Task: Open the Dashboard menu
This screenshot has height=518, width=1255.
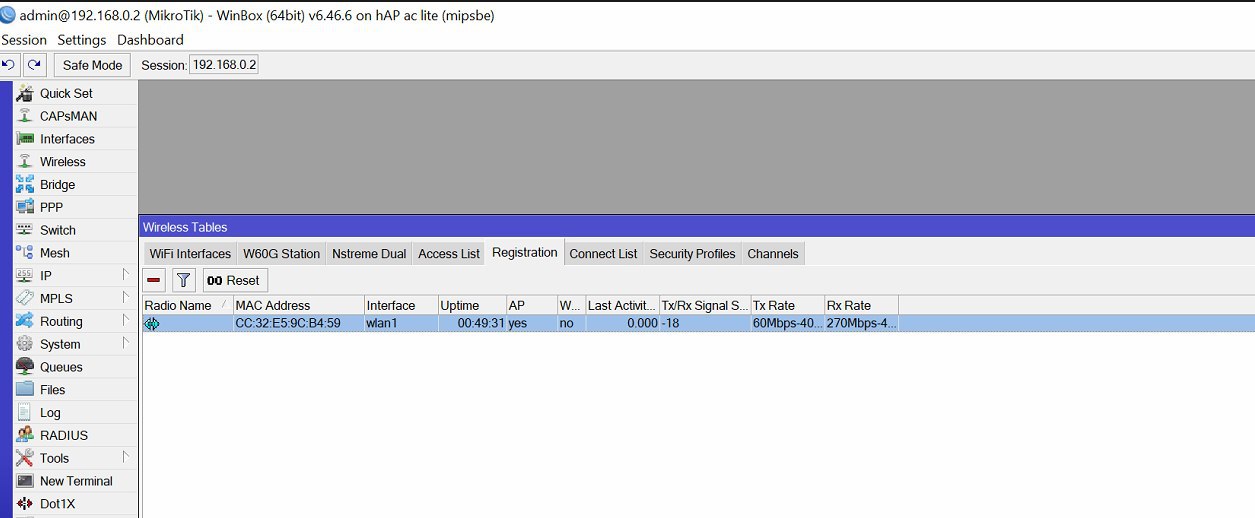Action: [151, 40]
